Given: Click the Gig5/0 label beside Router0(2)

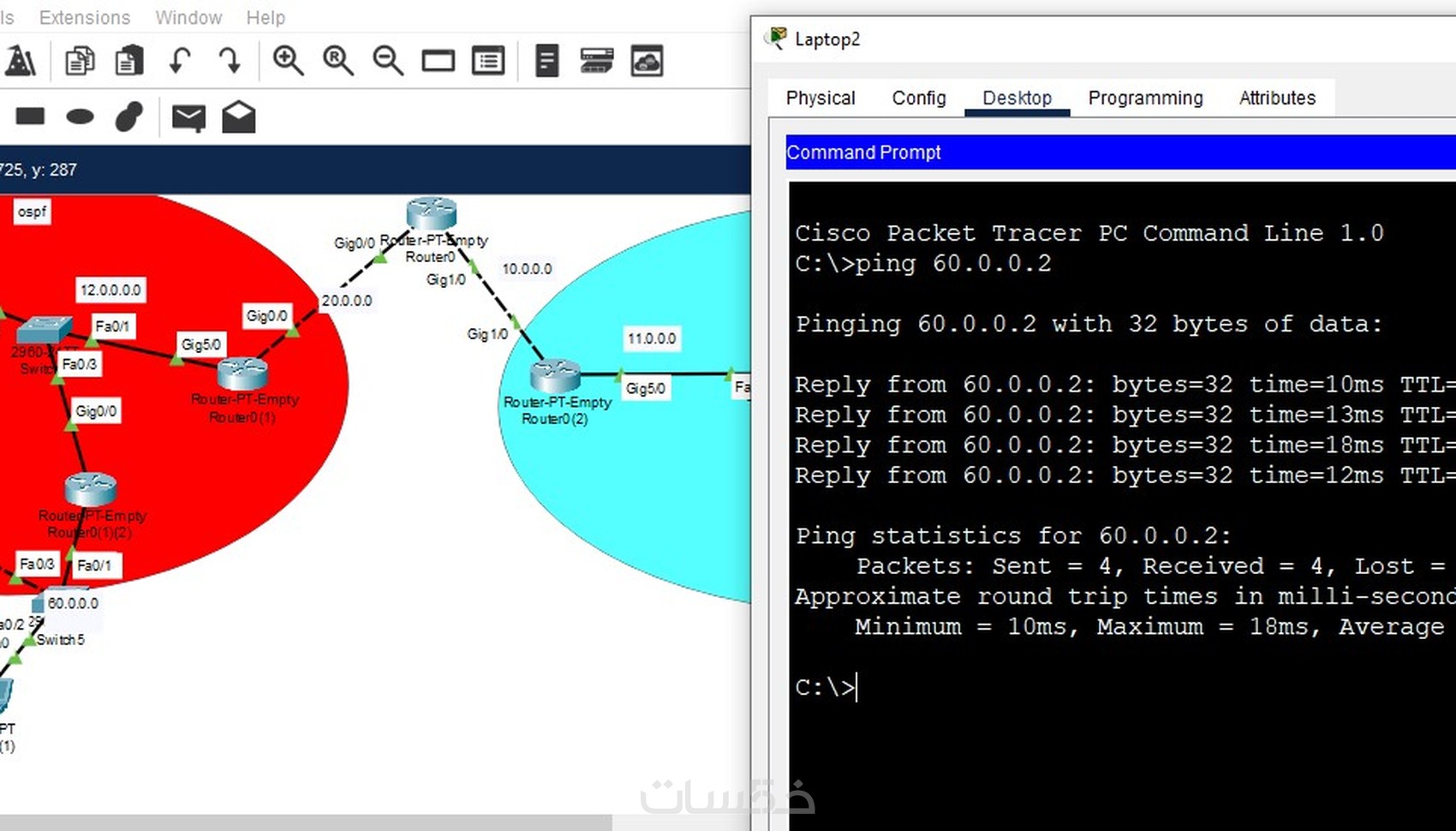Looking at the screenshot, I should coord(646,389).
